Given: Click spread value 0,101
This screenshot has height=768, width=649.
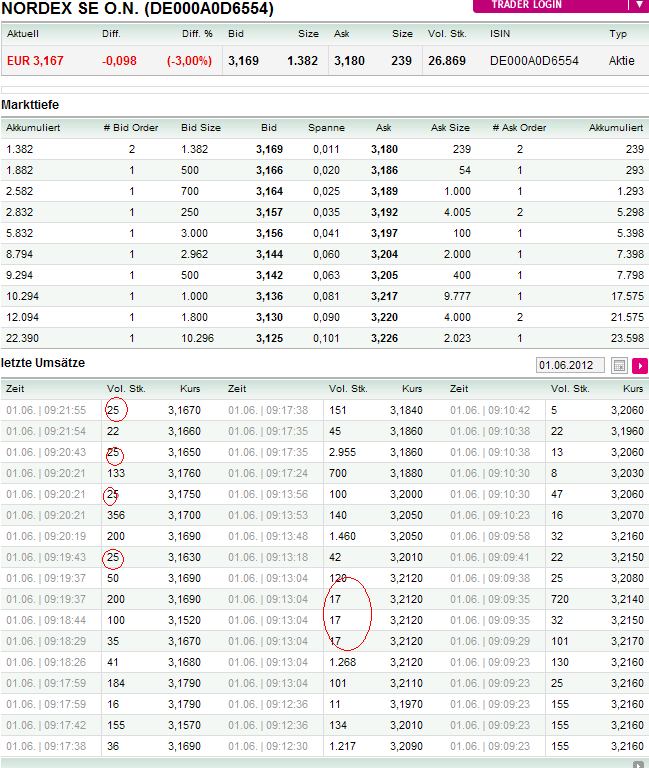Looking at the screenshot, I should [326, 338].
